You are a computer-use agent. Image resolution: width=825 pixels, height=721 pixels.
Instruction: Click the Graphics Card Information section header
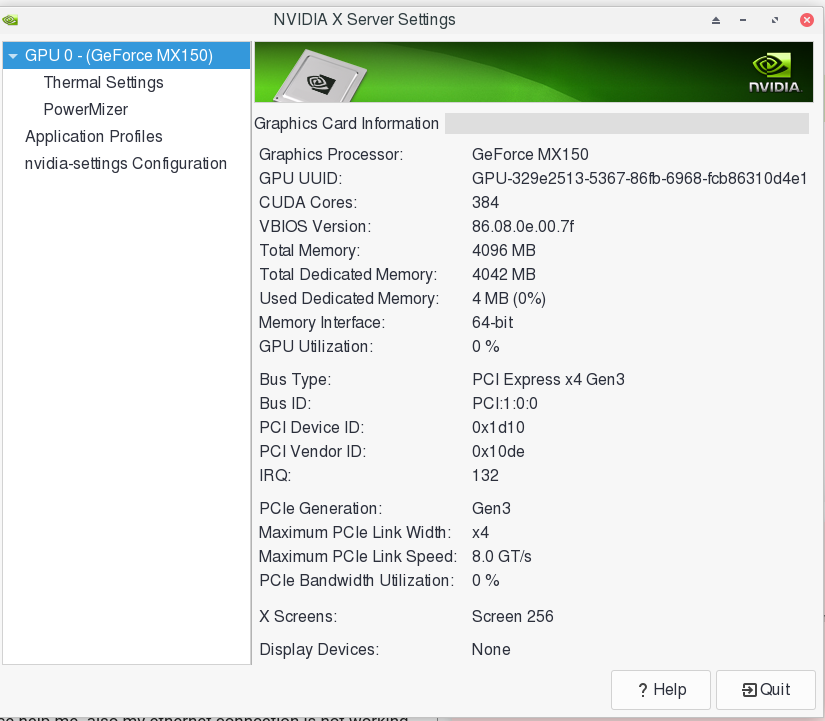pyautogui.click(x=346, y=124)
